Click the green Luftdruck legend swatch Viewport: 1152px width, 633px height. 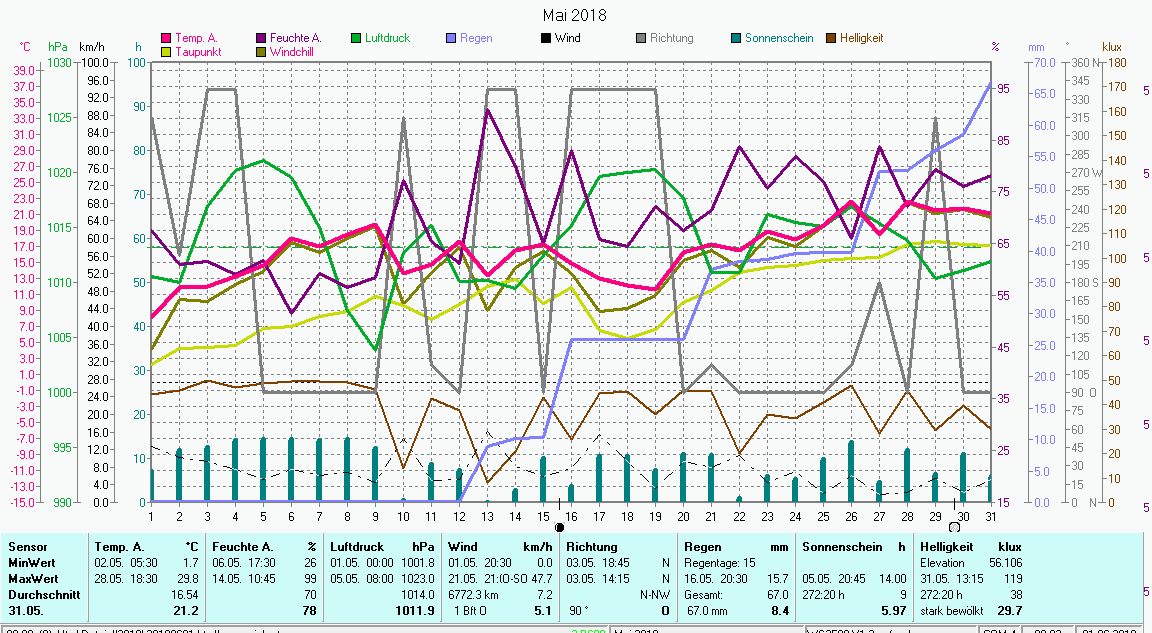click(x=357, y=39)
